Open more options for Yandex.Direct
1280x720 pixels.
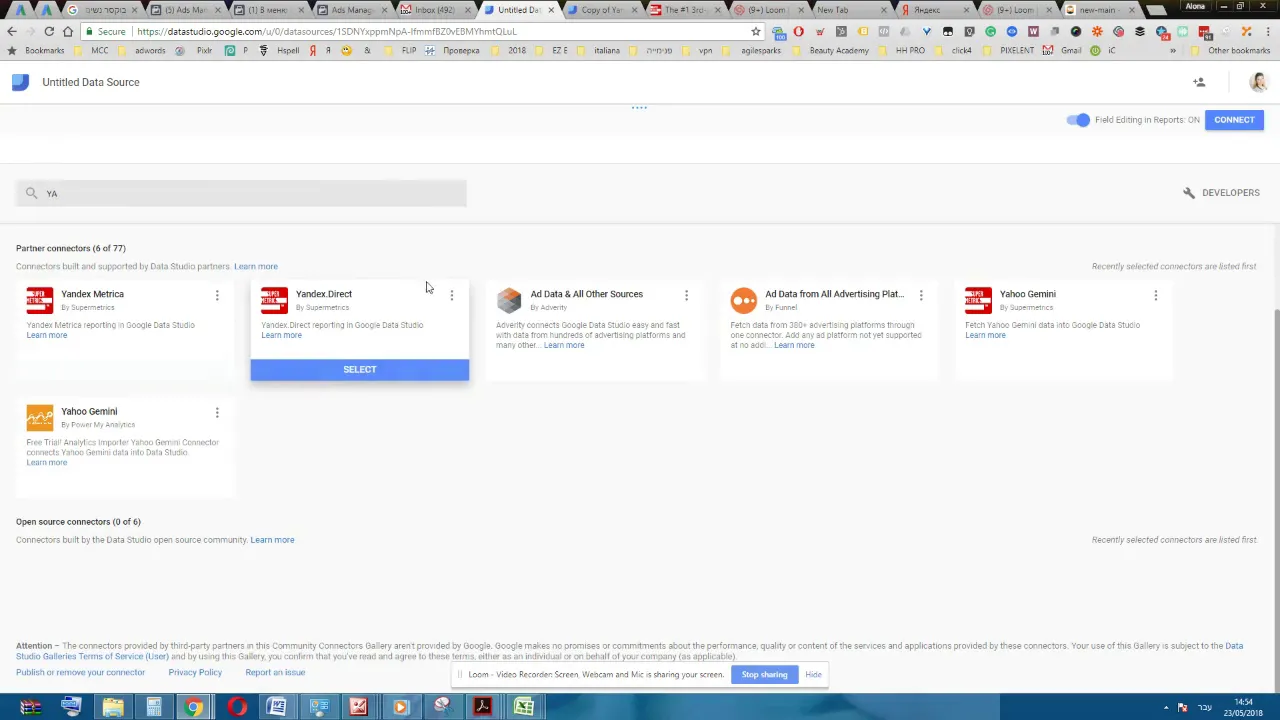[x=452, y=295]
